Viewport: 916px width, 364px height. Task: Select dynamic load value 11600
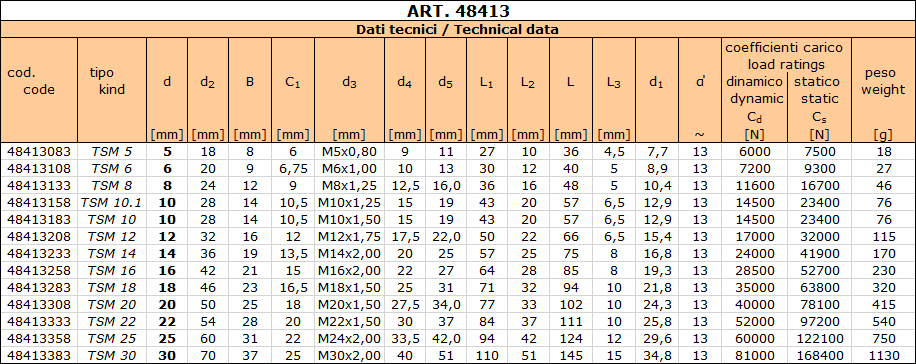(x=755, y=186)
